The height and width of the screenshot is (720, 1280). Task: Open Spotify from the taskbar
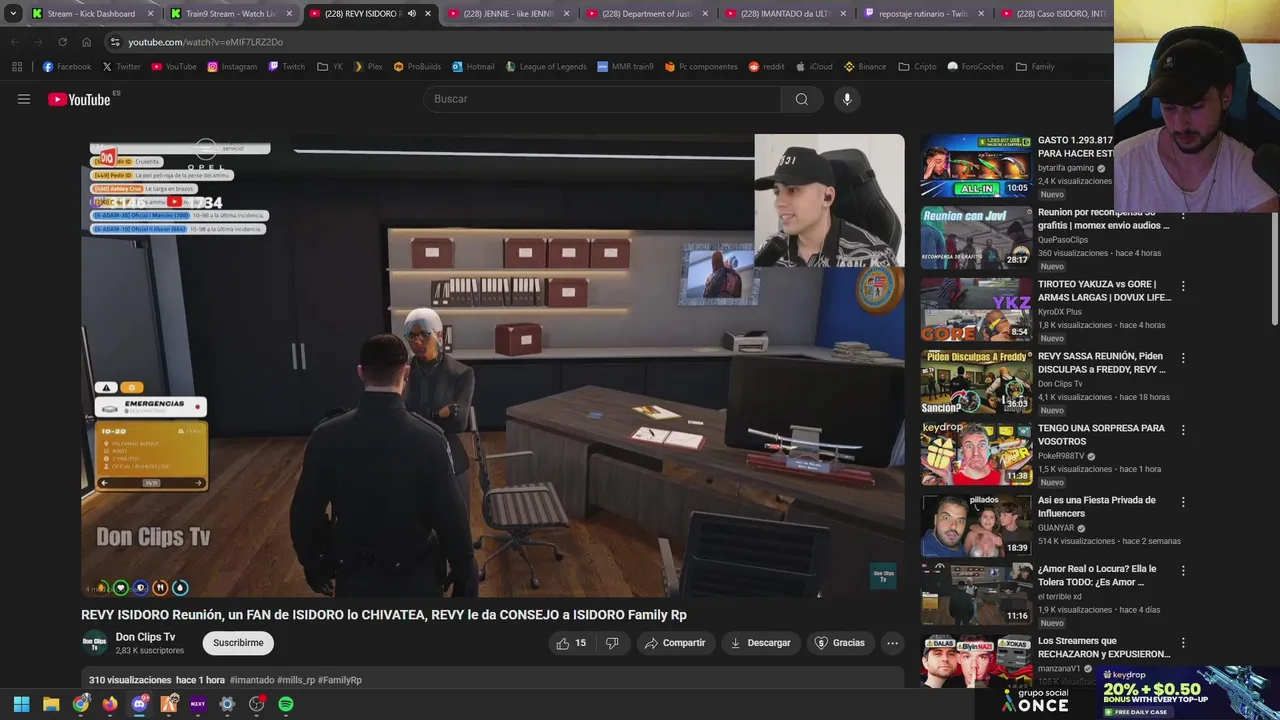point(286,704)
